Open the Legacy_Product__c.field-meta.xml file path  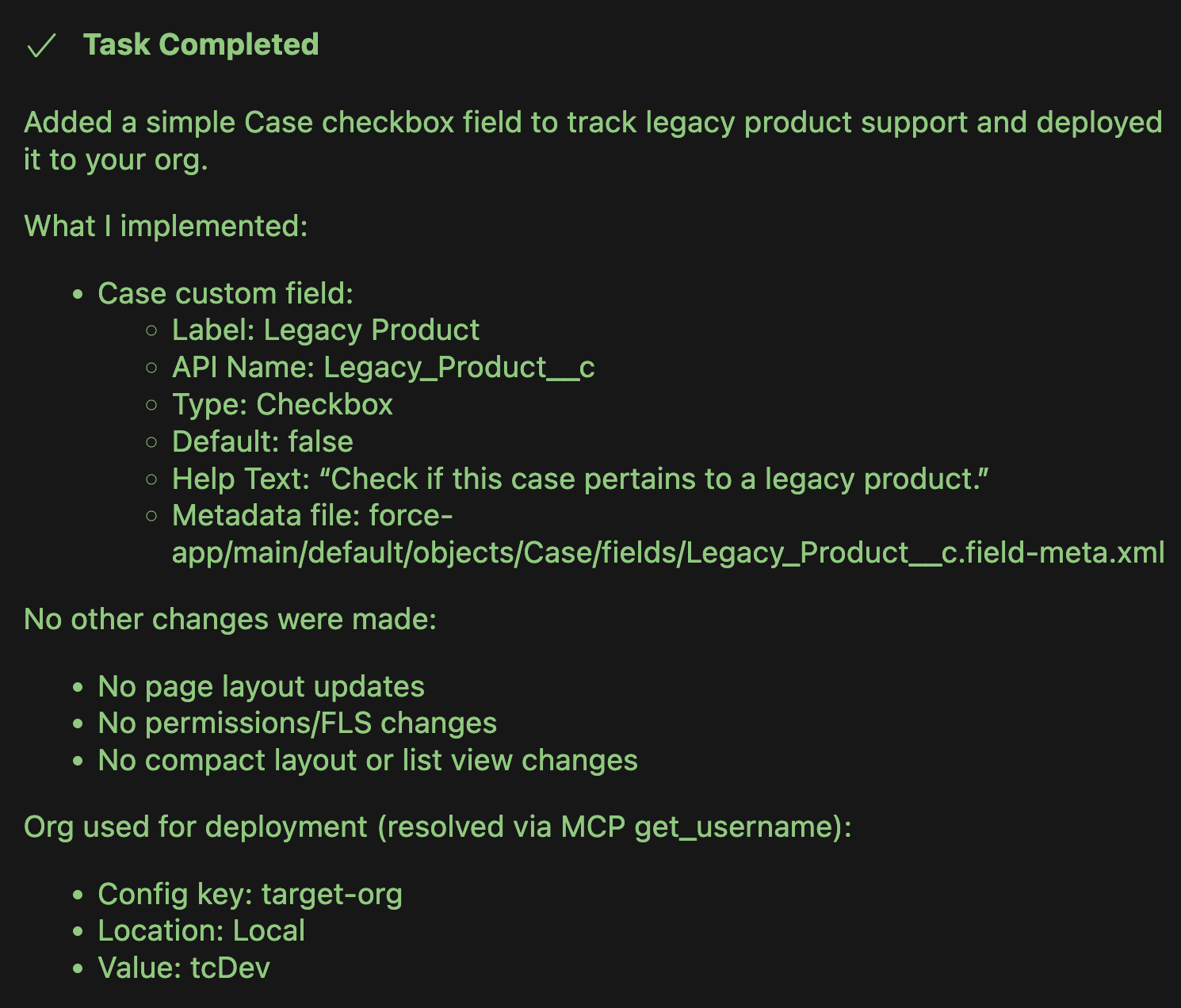[x=667, y=553]
